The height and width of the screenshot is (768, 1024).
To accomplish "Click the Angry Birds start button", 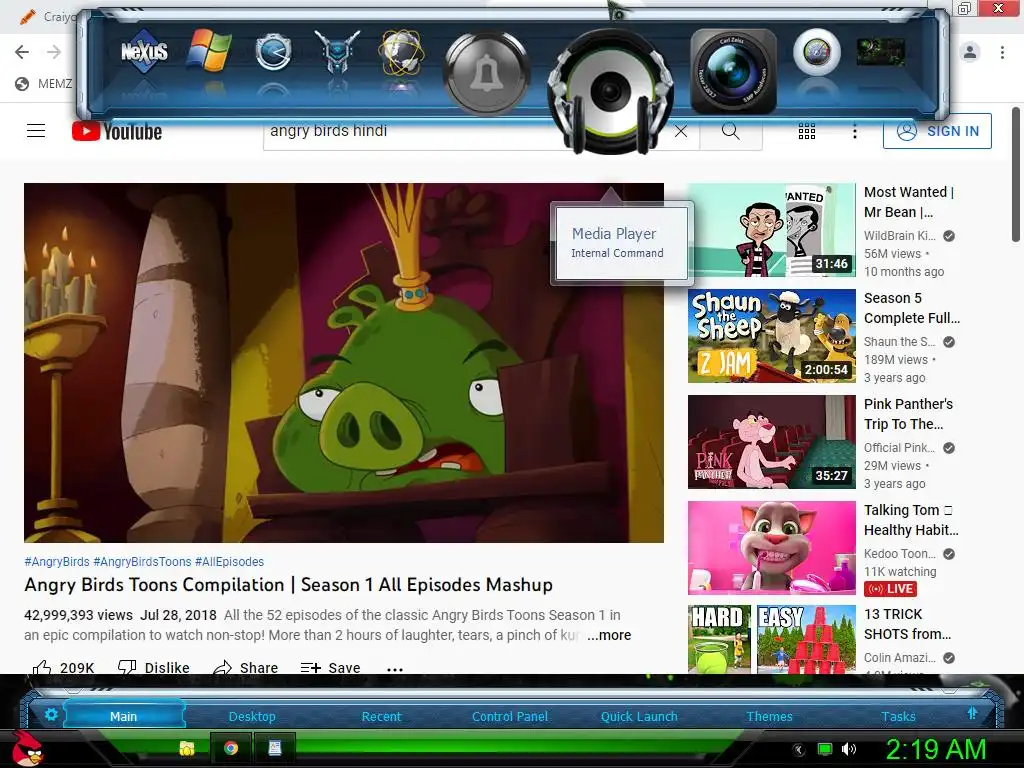I will [27, 748].
